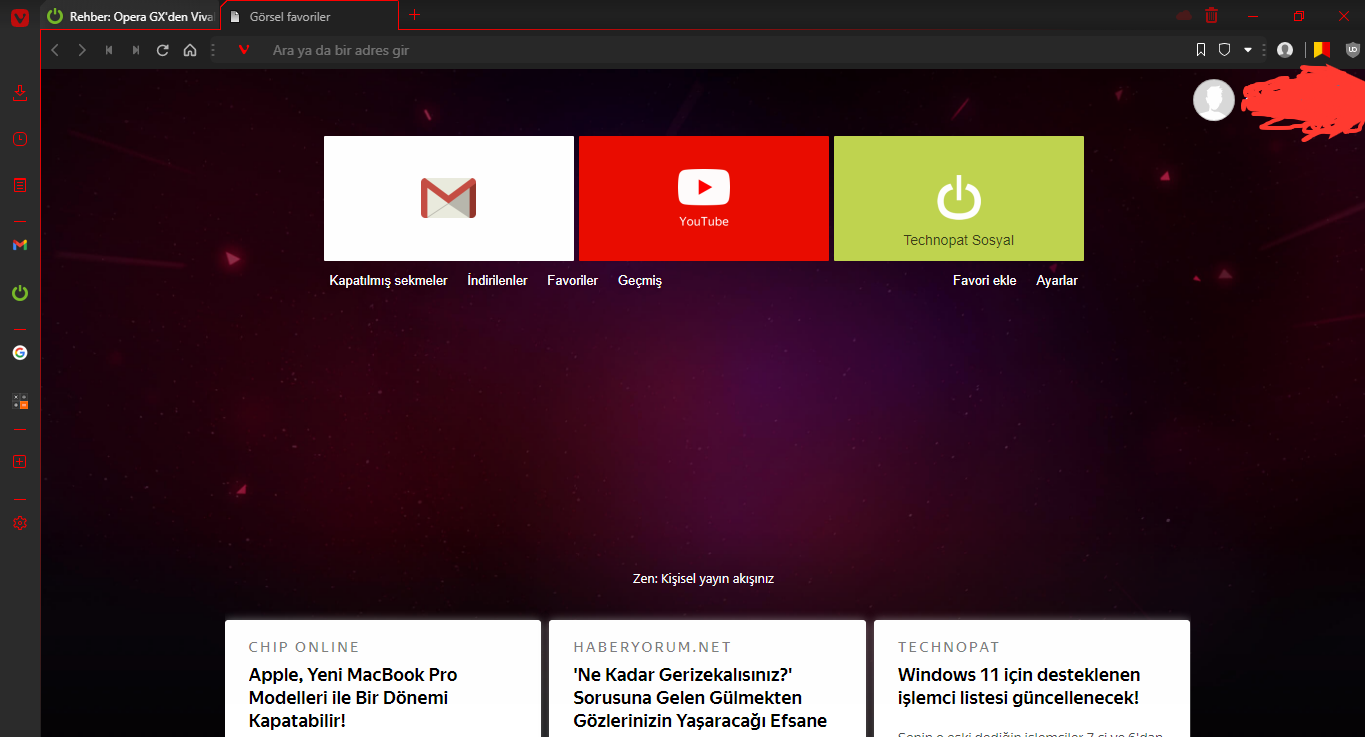The width and height of the screenshot is (1365, 737).
Task: Open the Geçmiş link
Action: pos(640,281)
